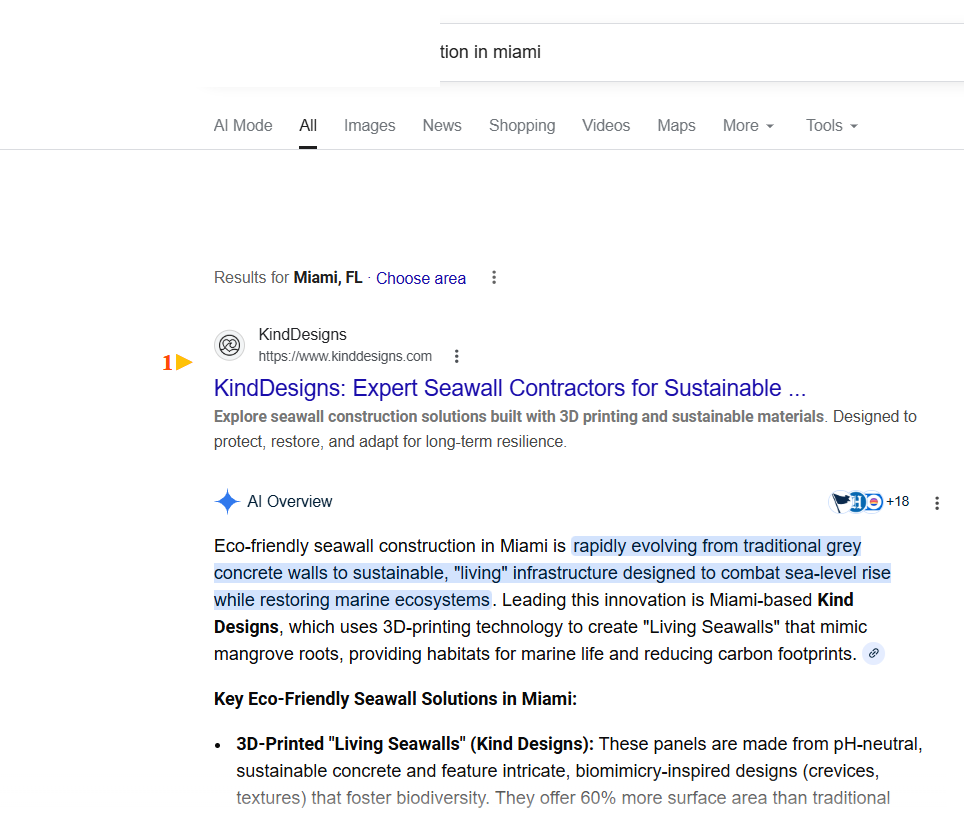The width and height of the screenshot is (964, 815).
Task: Click the orange arrow marker beside result 1
Action: point(183,363)
